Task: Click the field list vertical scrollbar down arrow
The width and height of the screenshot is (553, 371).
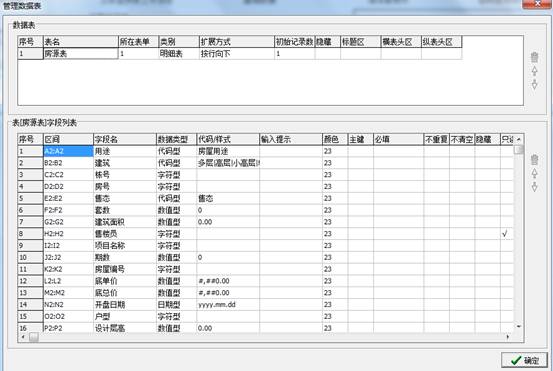Action: (518, 327)
